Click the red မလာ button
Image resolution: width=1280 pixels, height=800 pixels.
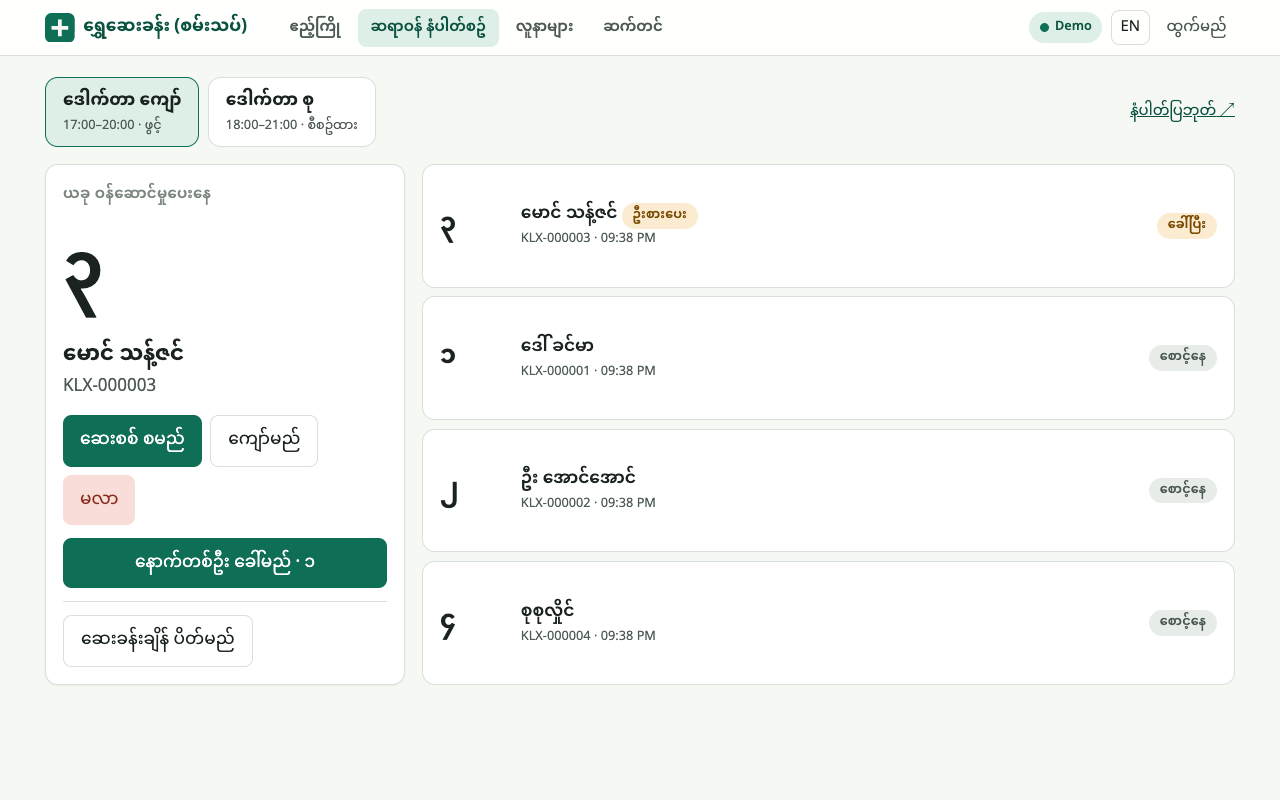point(99,500)
